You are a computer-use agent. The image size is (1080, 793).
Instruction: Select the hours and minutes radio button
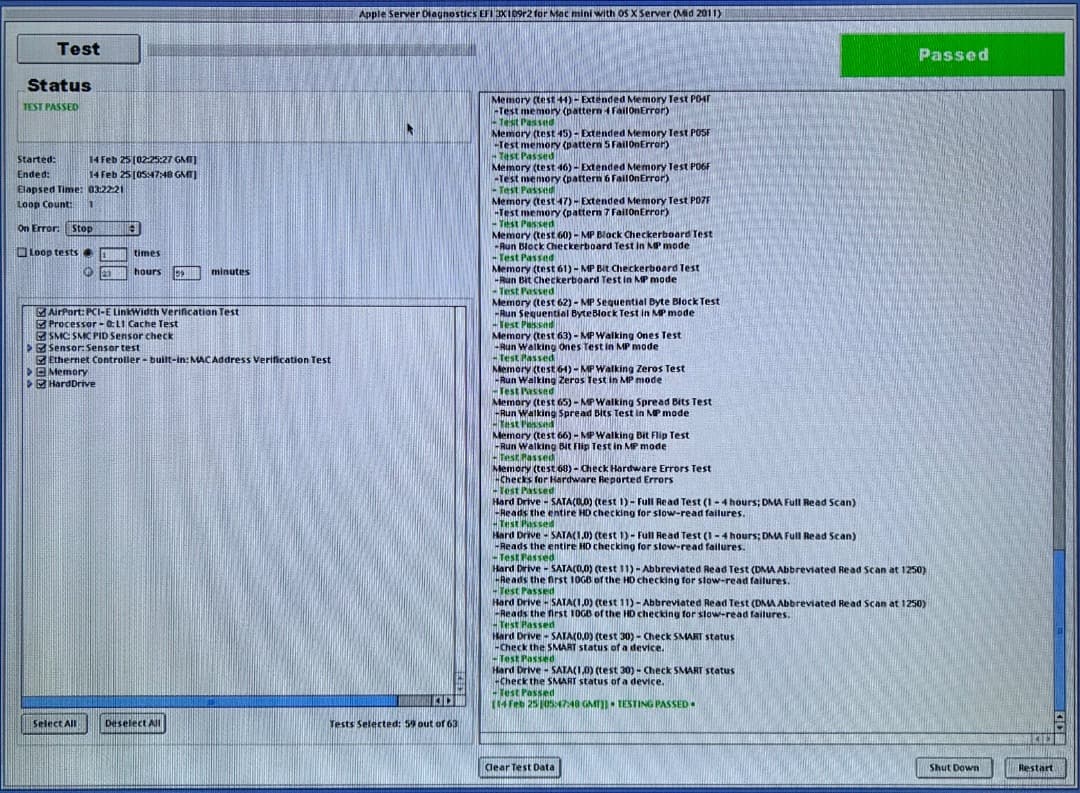89,271
